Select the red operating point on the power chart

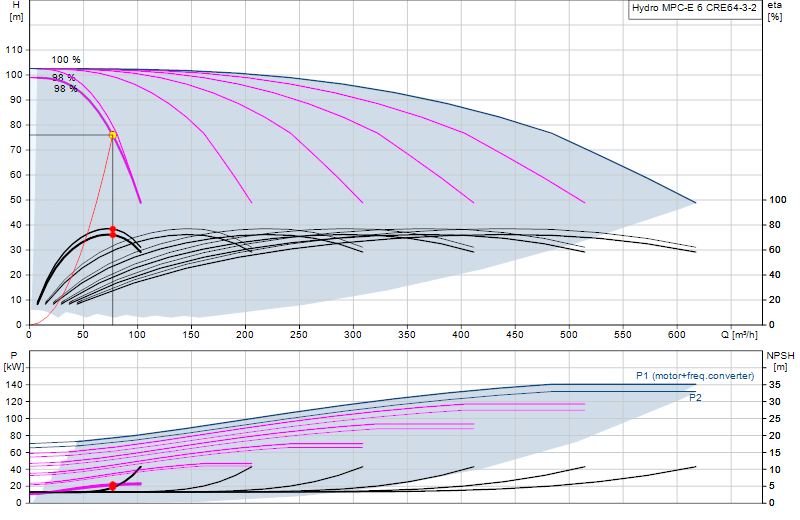coord(113,486)
